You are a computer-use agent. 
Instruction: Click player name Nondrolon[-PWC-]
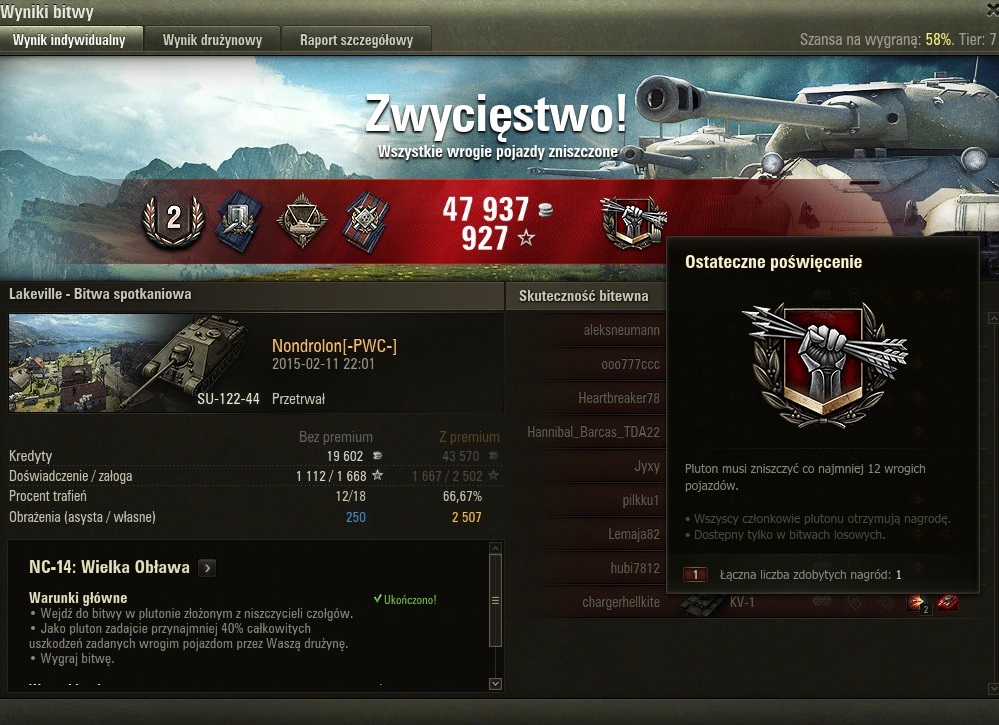click(334, 346)
